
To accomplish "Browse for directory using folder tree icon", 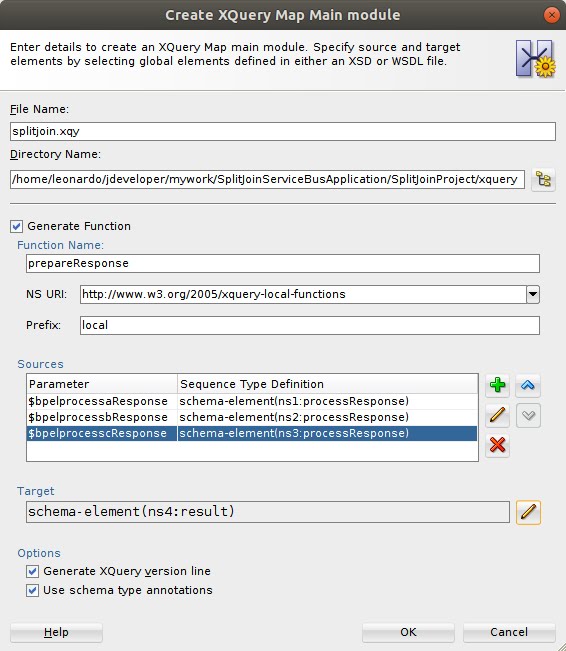I will pyautogui.click(x=543, y=180).
